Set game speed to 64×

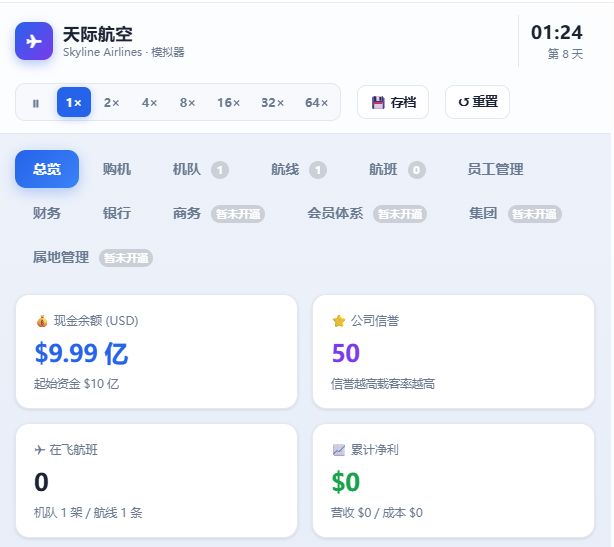[x=316, y=103]
